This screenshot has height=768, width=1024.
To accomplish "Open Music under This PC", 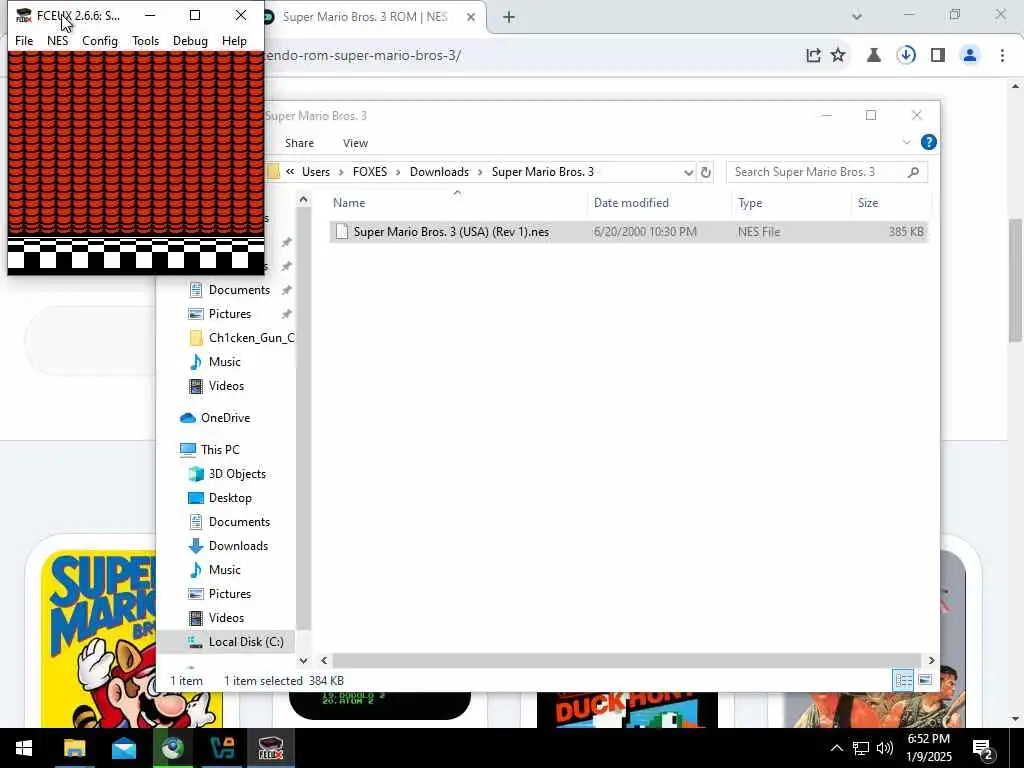I will [x=225, y=570].
